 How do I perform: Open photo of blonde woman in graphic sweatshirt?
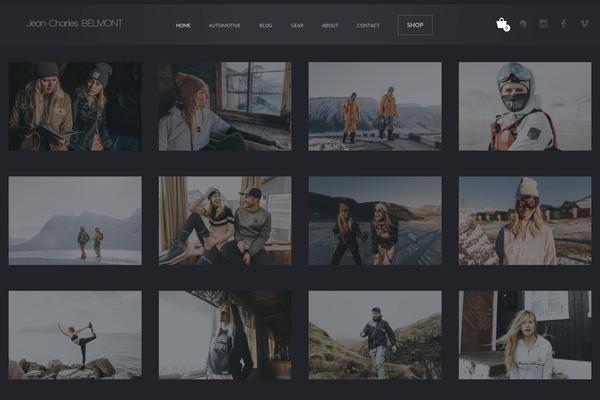click(225, 335)
